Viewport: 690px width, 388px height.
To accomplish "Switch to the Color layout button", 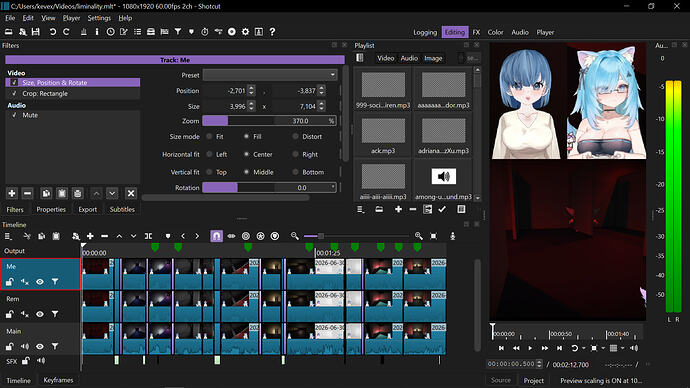I will pyautogui.click(x=495, y=32).
